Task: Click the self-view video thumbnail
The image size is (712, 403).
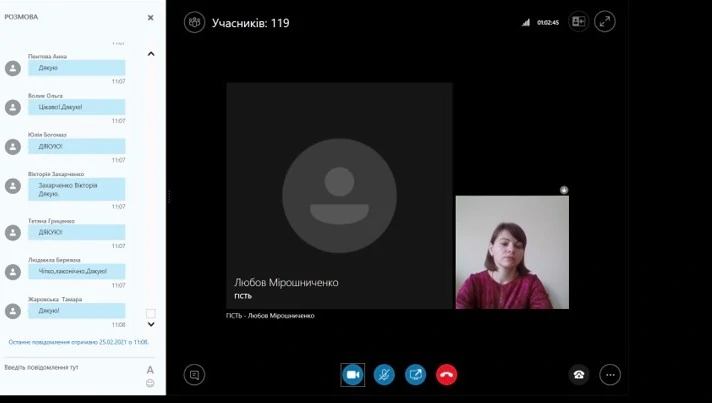Action: point(512,252)
